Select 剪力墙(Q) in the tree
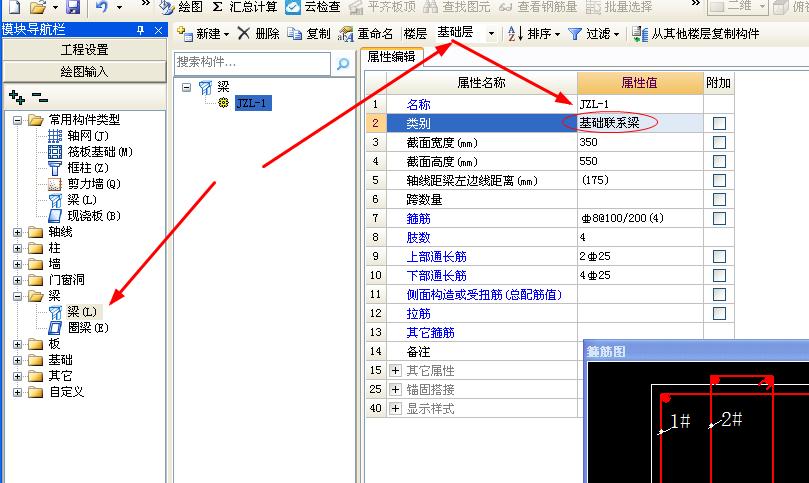The image size is (809, 483). point(84,184)
